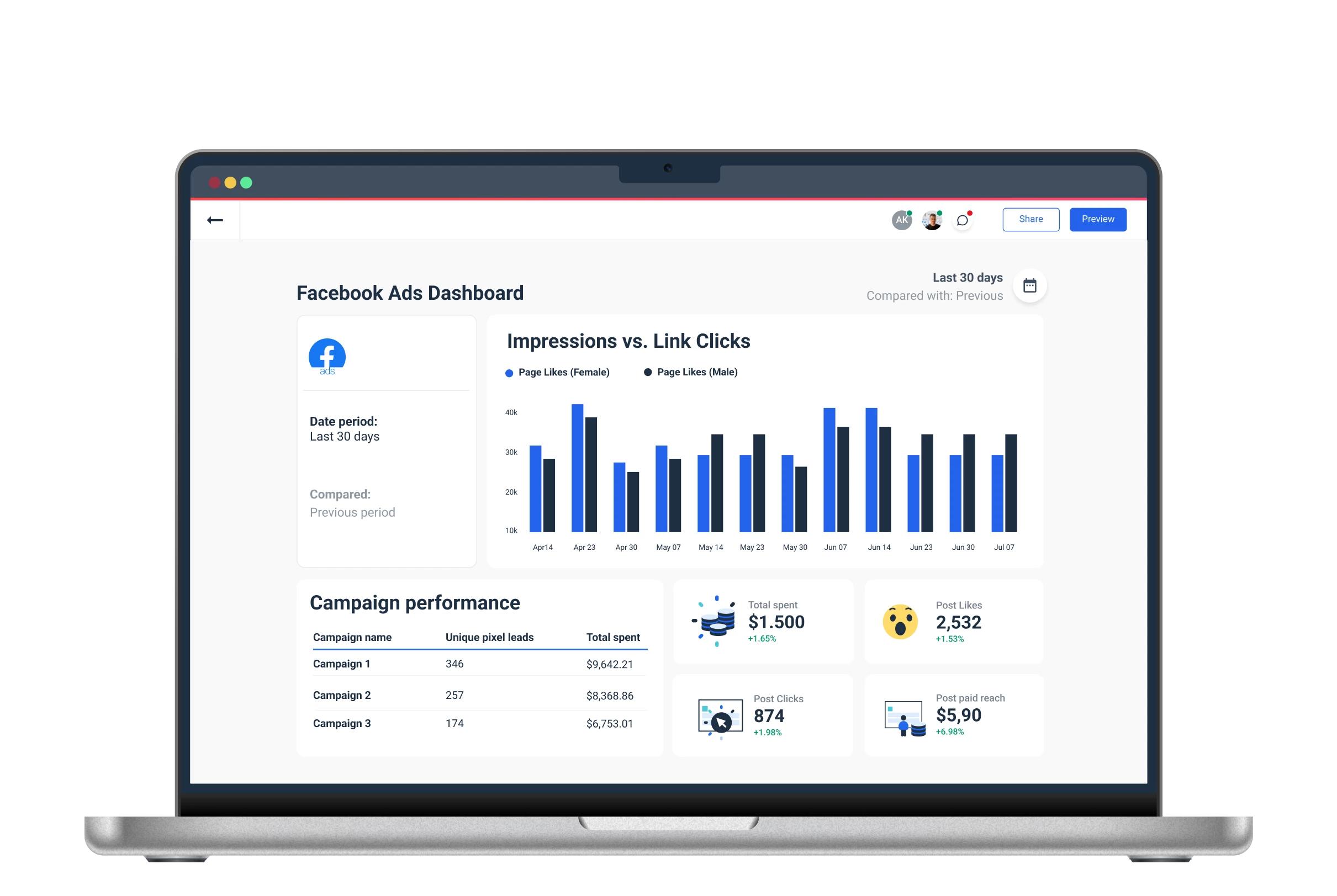Image resolution: width=1337 pixels, height=896 pixels.
Task: Sort by Unique pixel leads column header
Action: tap(489, 637)
